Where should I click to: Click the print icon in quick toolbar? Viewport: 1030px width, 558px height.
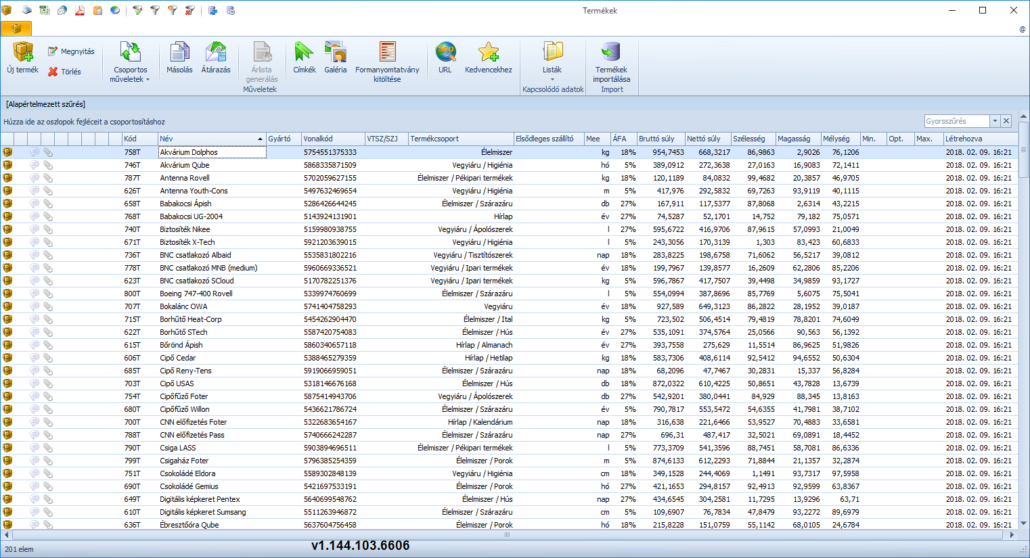coord(27,11)
